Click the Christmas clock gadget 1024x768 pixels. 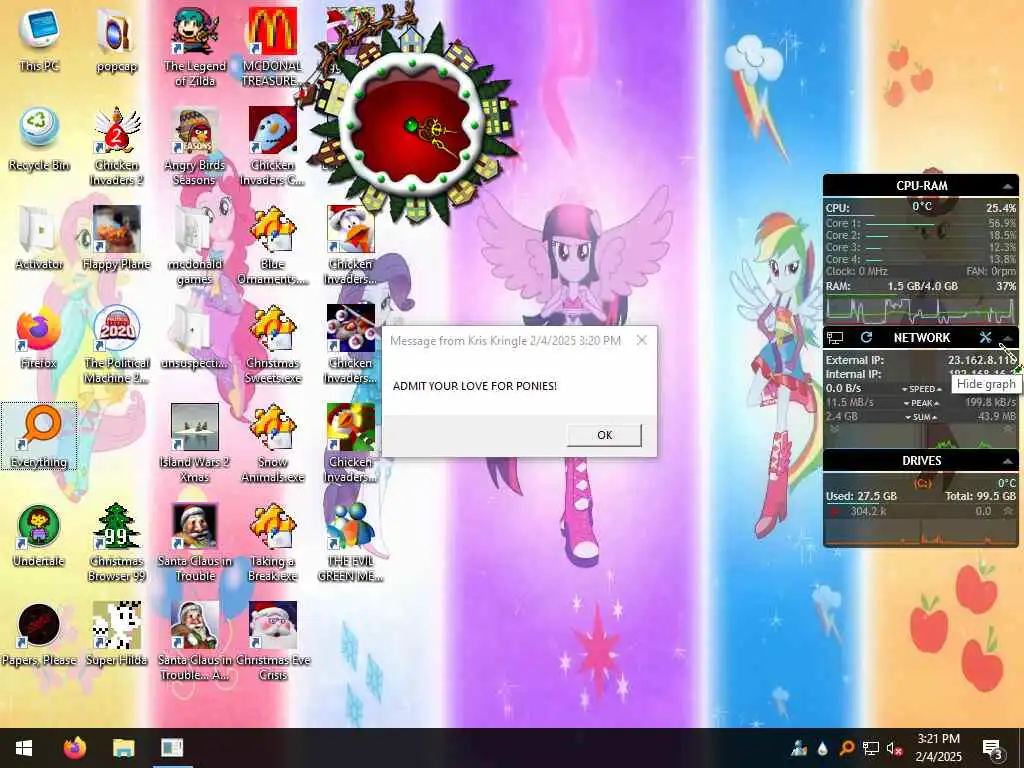tap(411, 124)
